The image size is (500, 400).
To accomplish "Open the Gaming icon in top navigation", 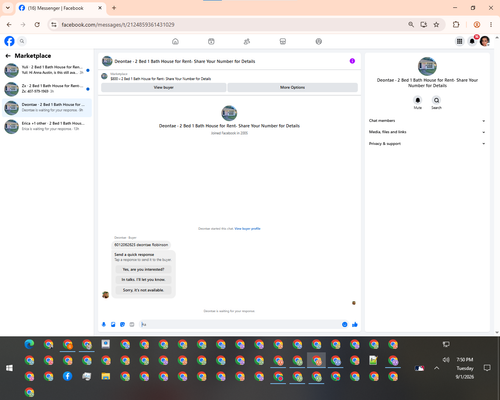I will [x=319, y=41].
